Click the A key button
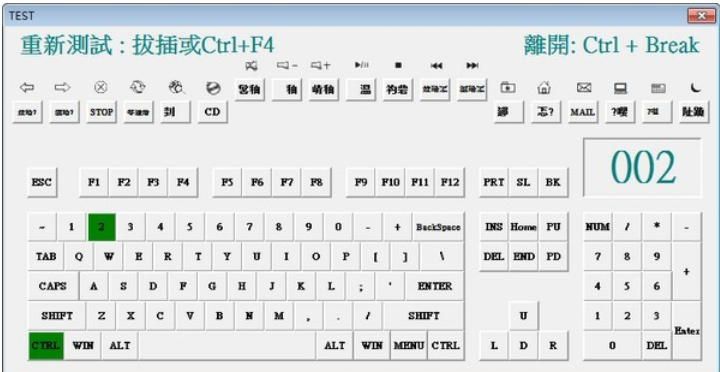This screenshot has width=720, height=372. tap(94, 286)
